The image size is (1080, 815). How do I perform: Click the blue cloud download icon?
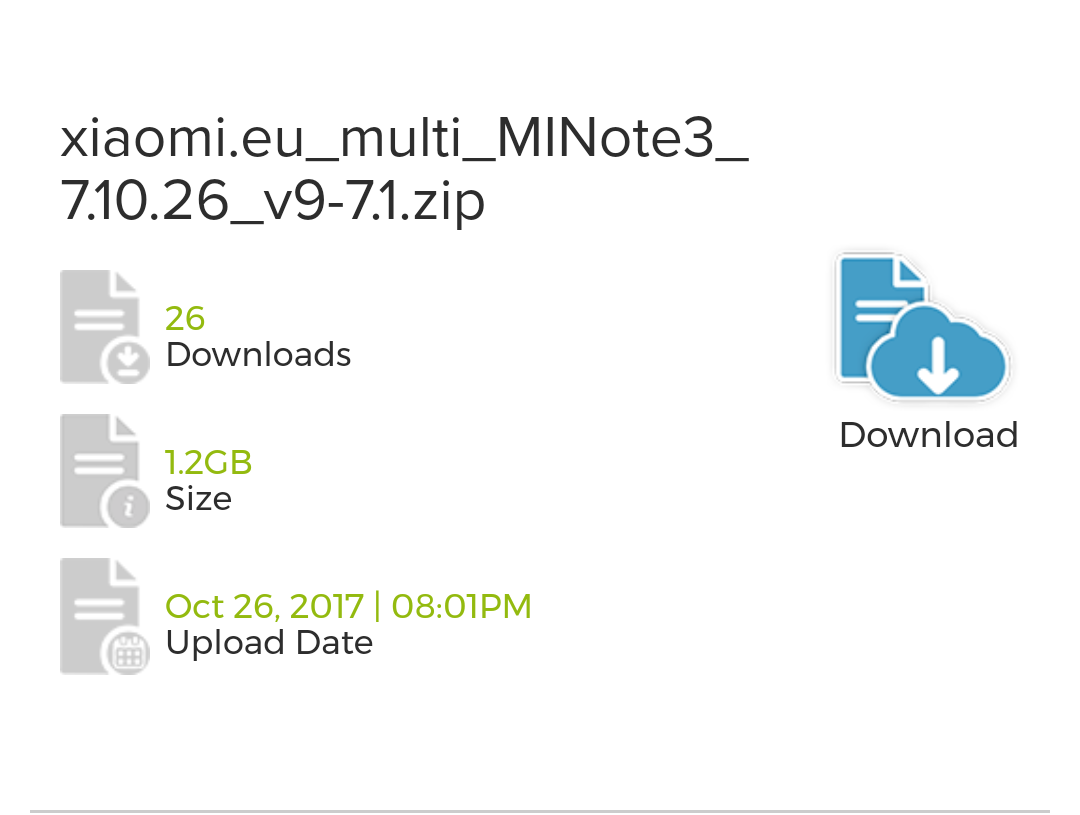click(x=923, y=328)
